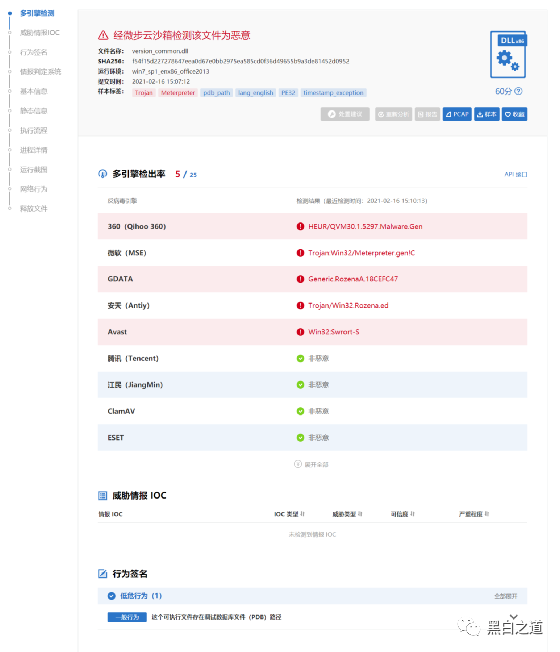Click the red alert icon on 360 row
The height and width of the screenshot is (652, 560).
[300, 226]
